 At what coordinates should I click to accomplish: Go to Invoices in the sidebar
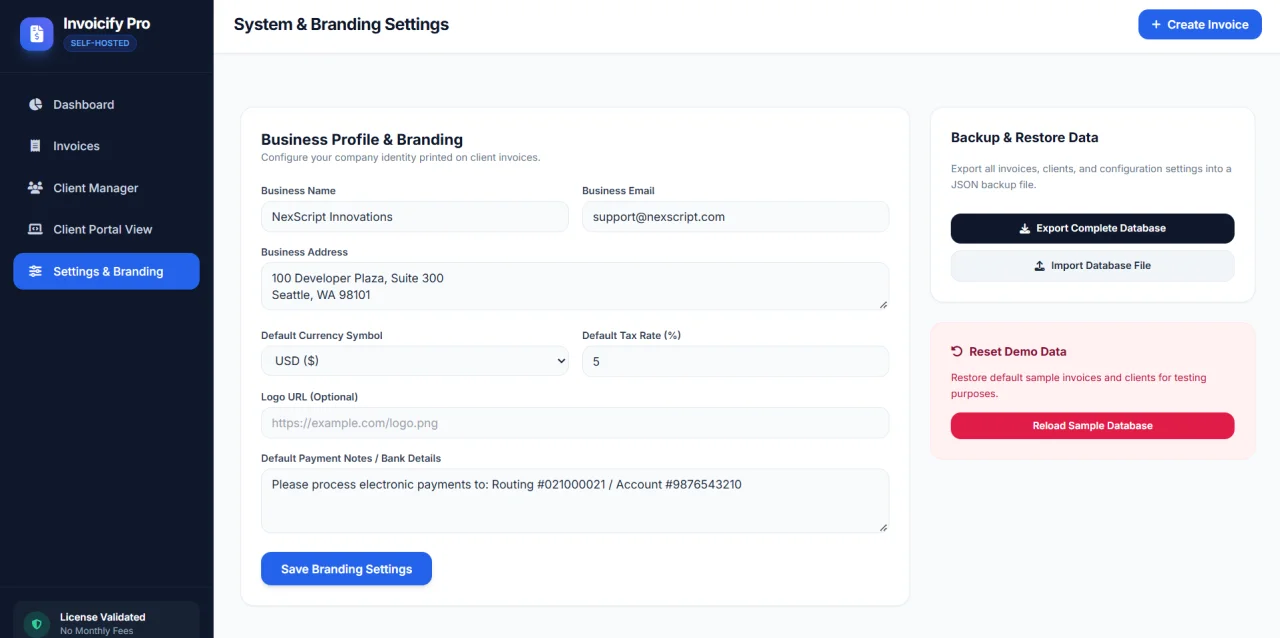click(x=106, y=146)
